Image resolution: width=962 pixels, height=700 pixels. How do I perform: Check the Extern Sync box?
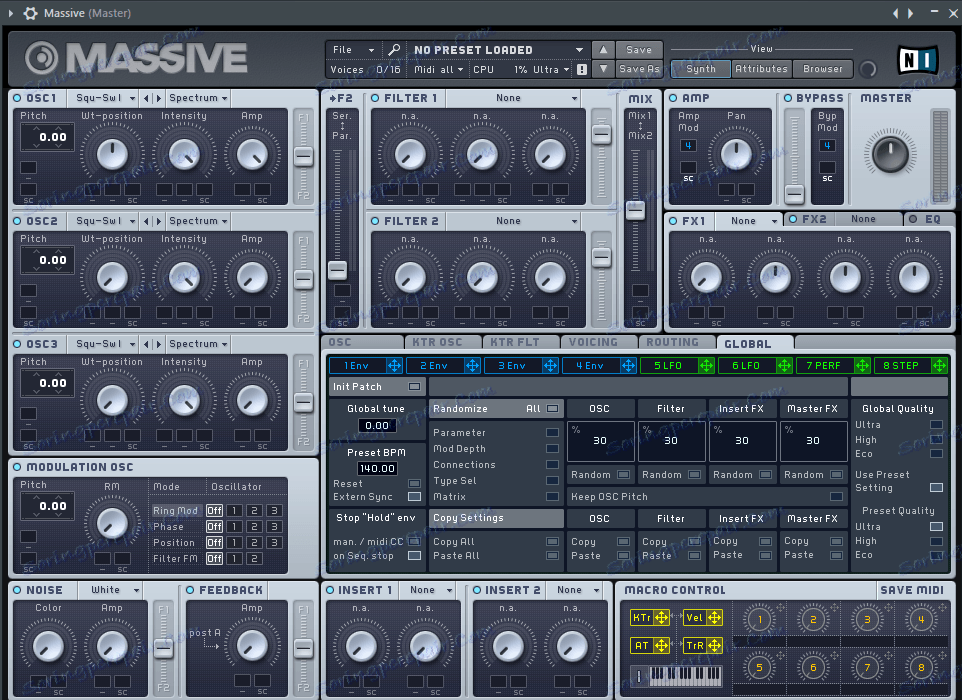click(415, 496)
